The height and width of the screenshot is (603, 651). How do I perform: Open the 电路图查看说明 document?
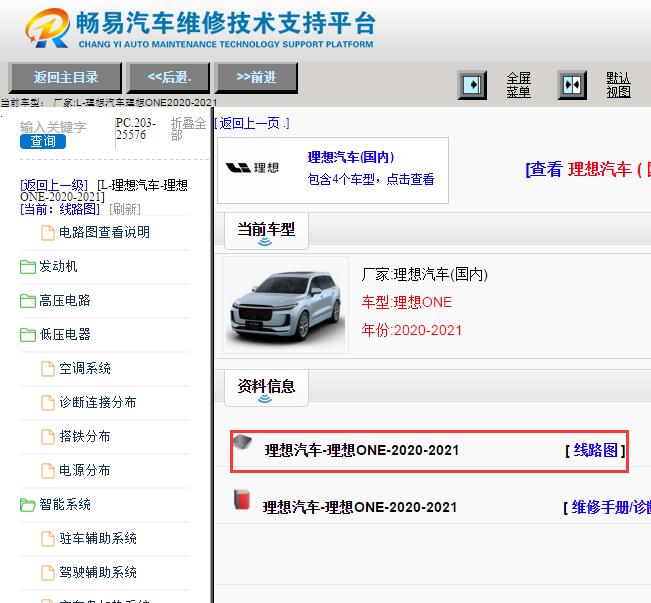point(104,232)
